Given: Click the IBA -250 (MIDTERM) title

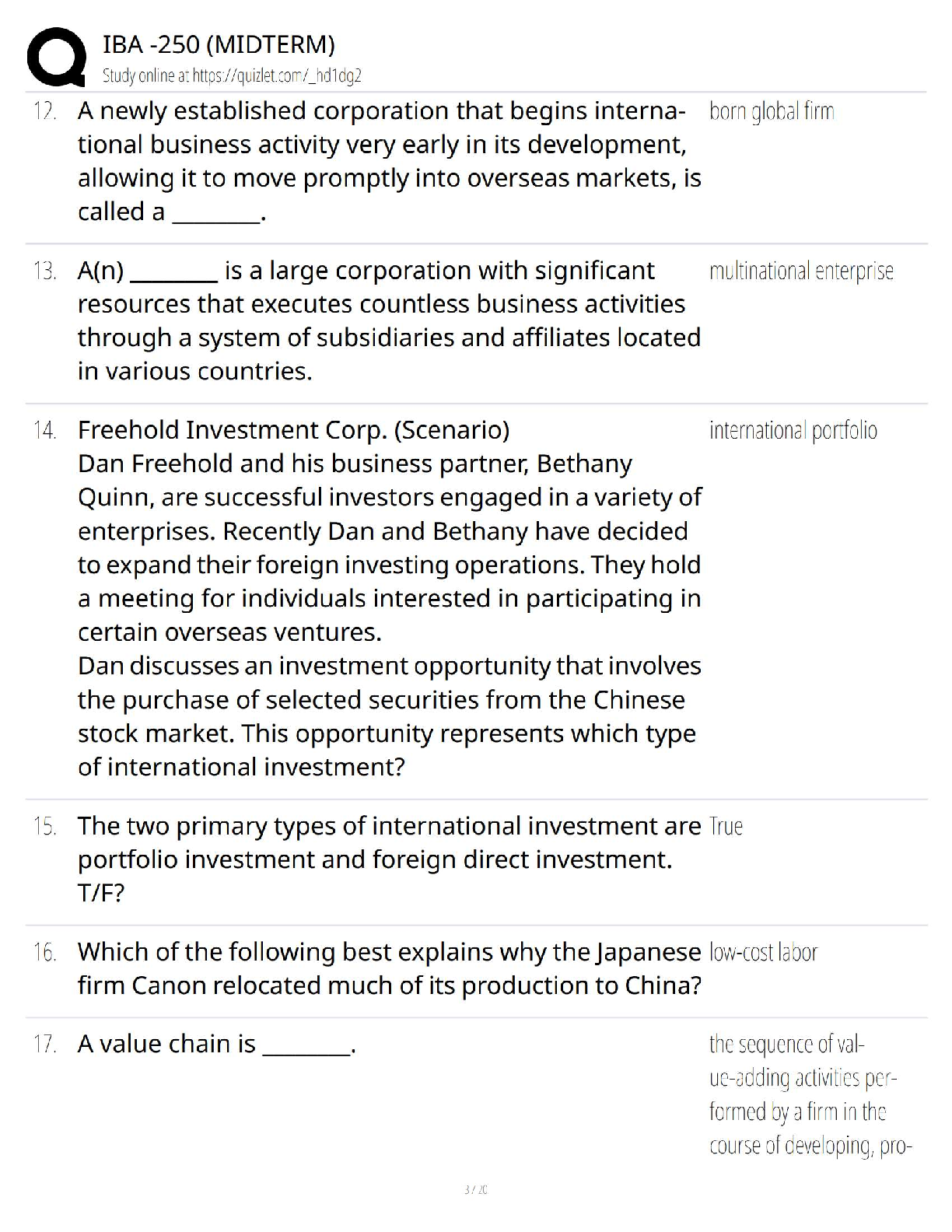Looking at the screenshot, I should 219,45.
